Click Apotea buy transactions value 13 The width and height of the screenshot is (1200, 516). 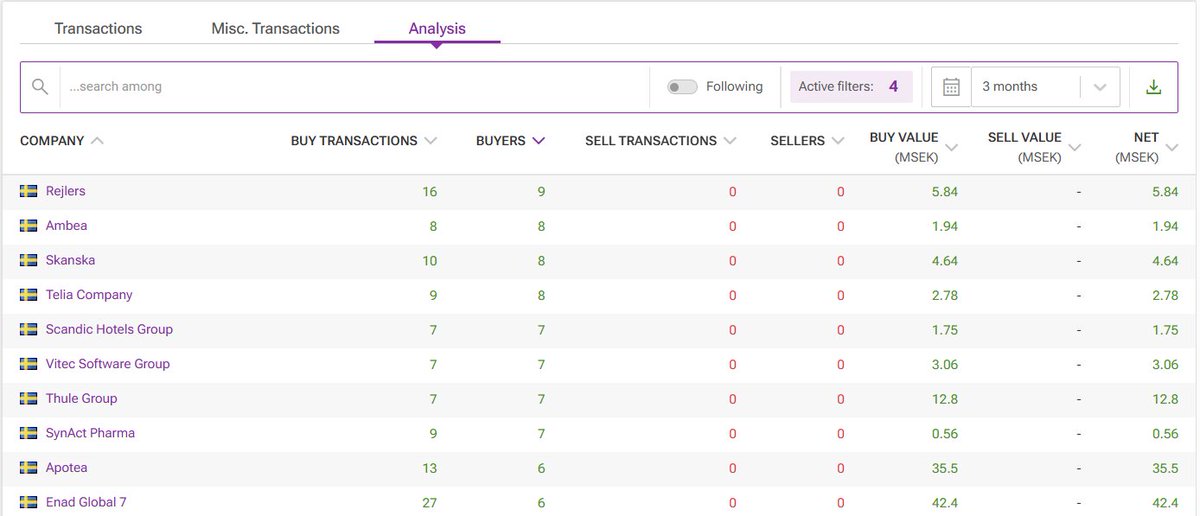pos(430,468)
